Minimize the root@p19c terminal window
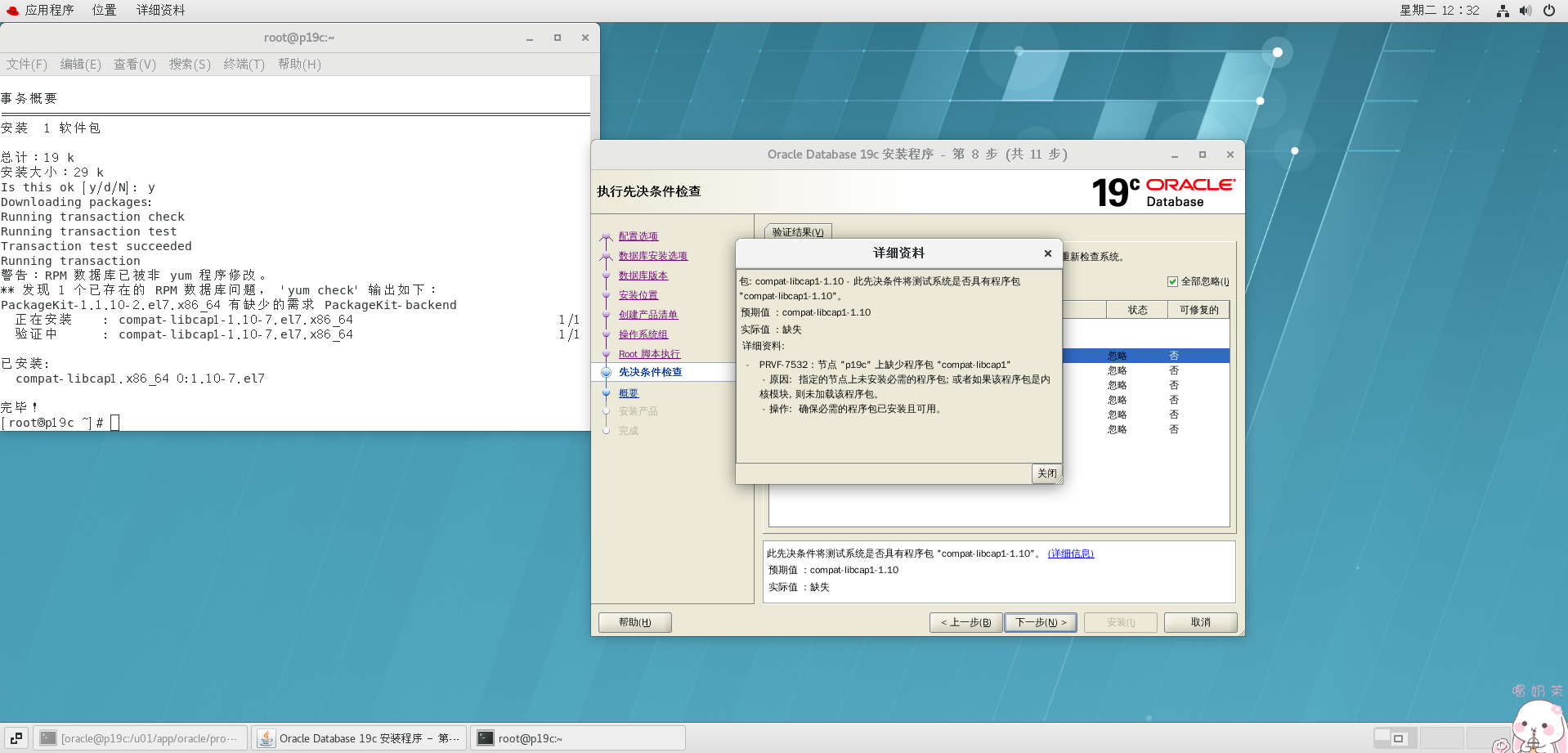This screenshot has height=753, width=1568. (530, 38)
